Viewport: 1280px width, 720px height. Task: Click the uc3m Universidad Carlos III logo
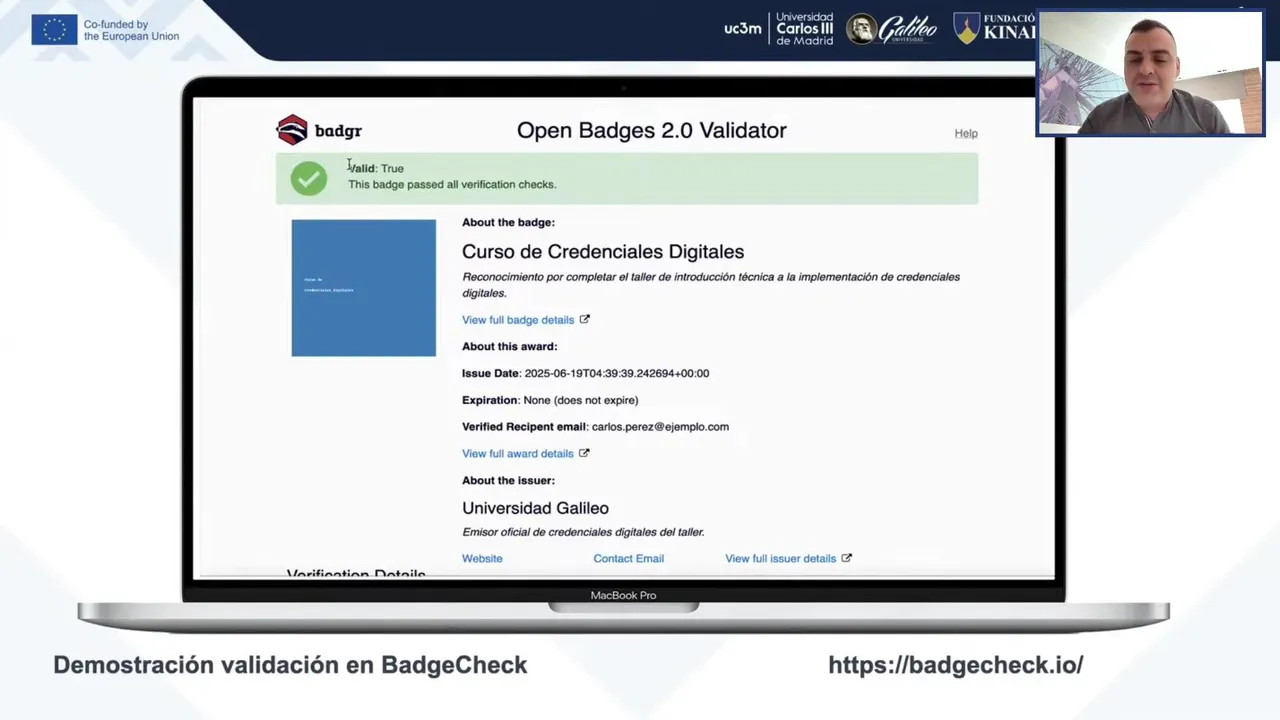(x=779, y=29)
